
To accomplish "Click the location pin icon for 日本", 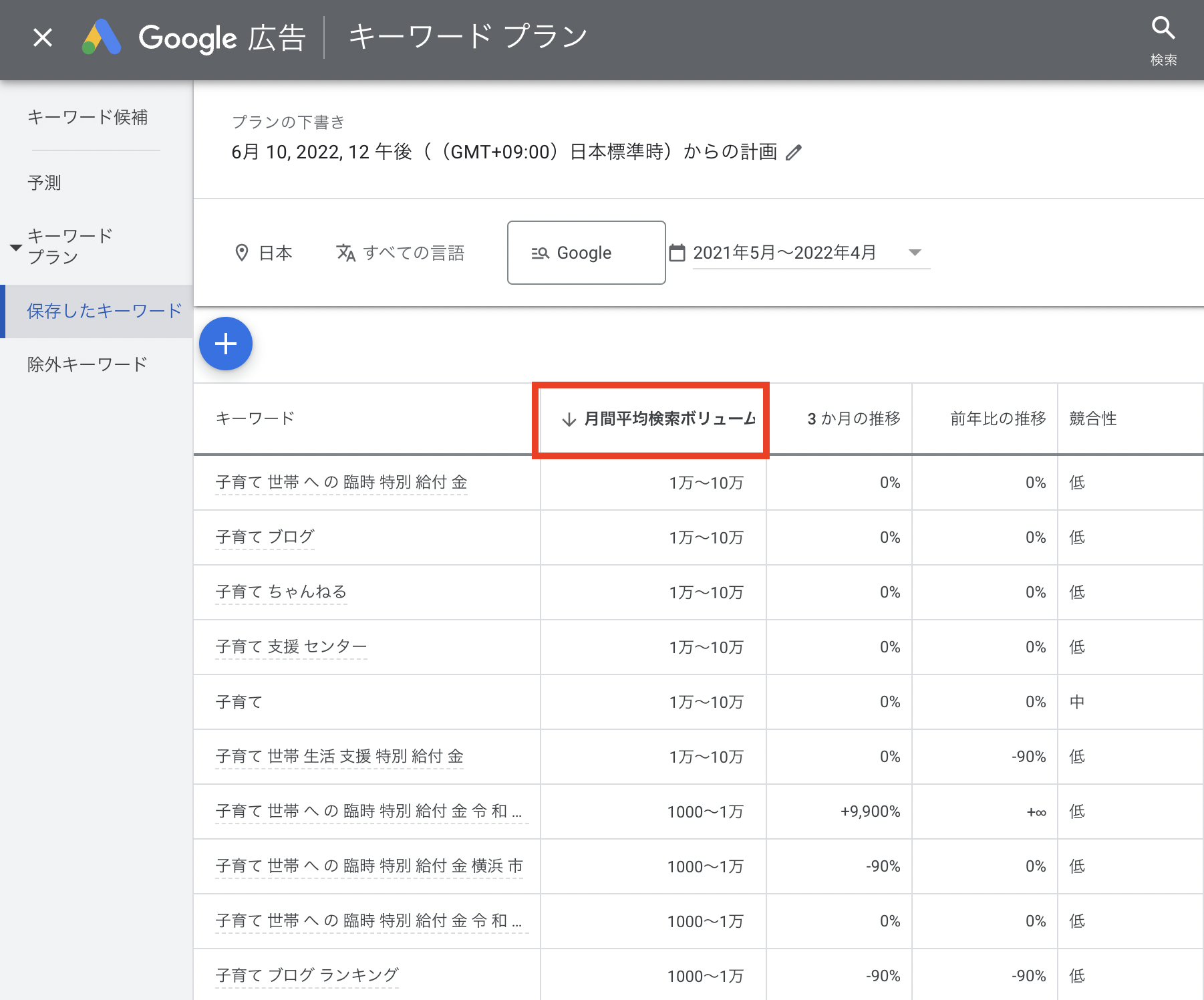I will 242,253.
